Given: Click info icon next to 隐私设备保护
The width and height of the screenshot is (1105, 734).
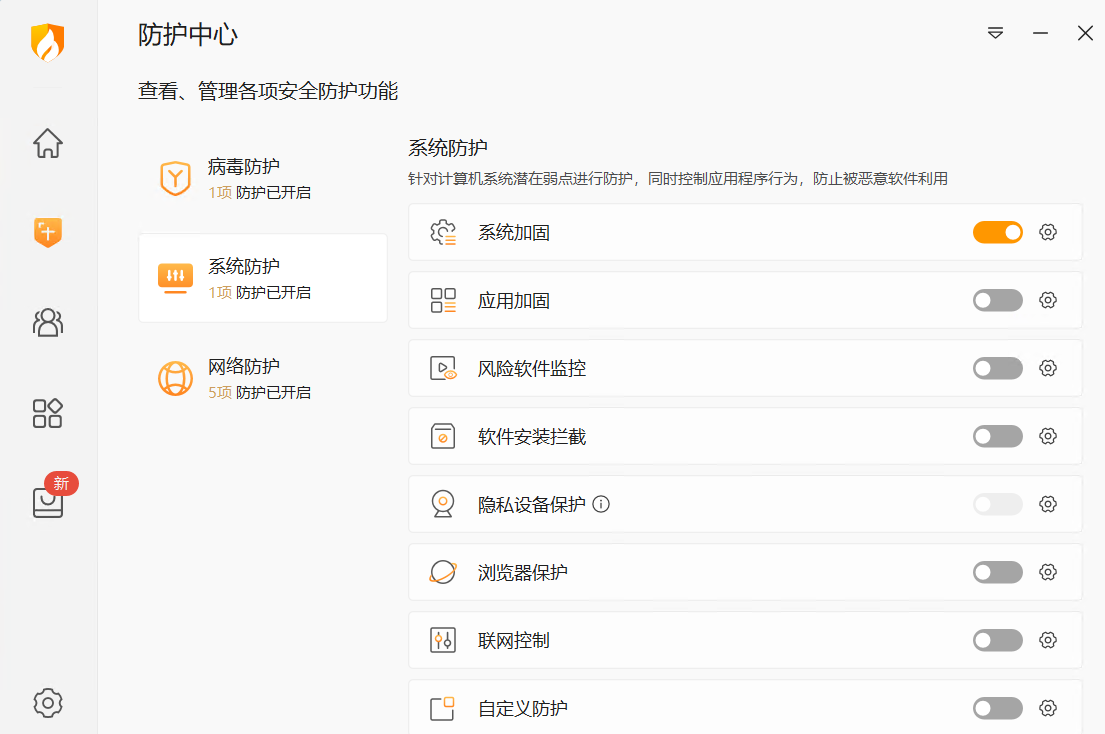Looking at the screenshot, I should click(x=601, y=504).
